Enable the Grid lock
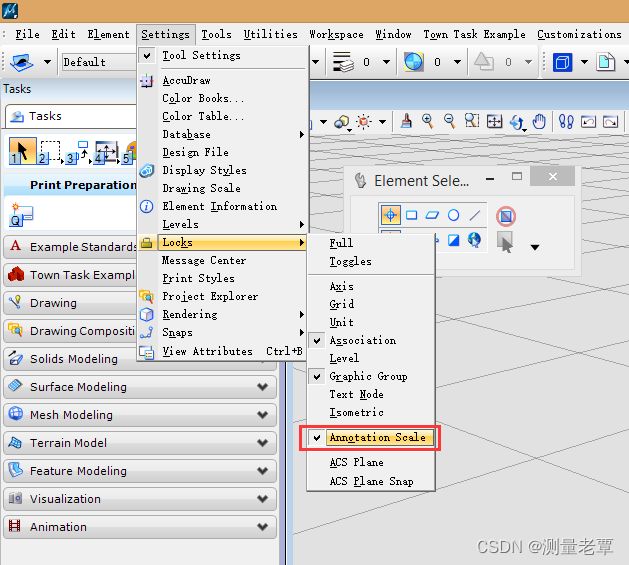The image size is (629, 565). pyautogui.click(x=371, y=304)
